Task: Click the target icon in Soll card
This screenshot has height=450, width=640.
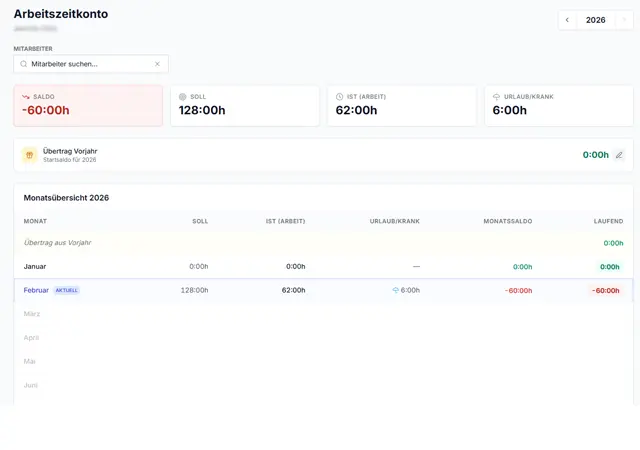Action: click(x=183, y=97)
